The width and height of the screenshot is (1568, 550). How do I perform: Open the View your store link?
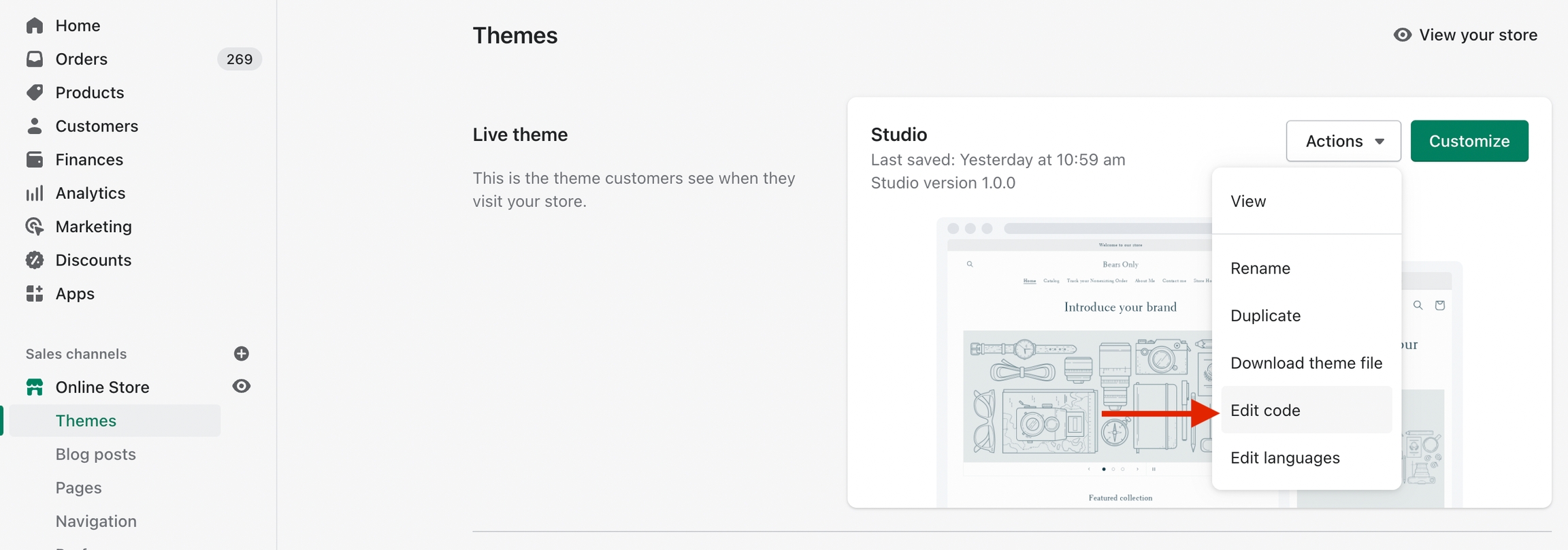tap(1465, 35)
